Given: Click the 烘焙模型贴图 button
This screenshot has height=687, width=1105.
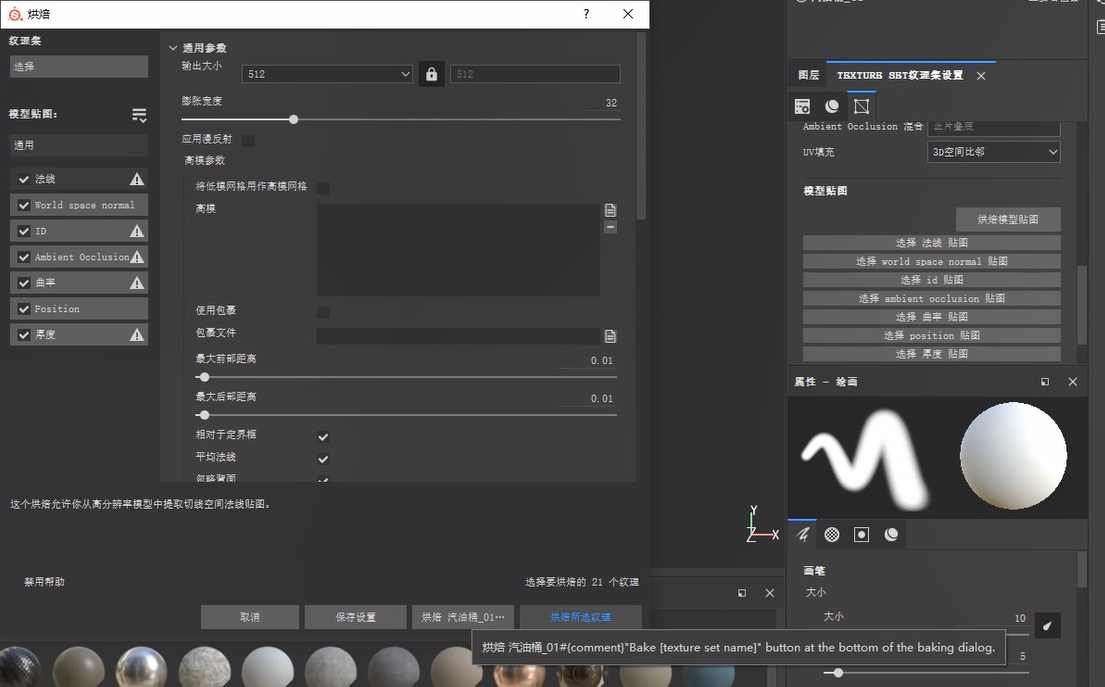Looking at the screenshot, I should (x=1007, y=219).
